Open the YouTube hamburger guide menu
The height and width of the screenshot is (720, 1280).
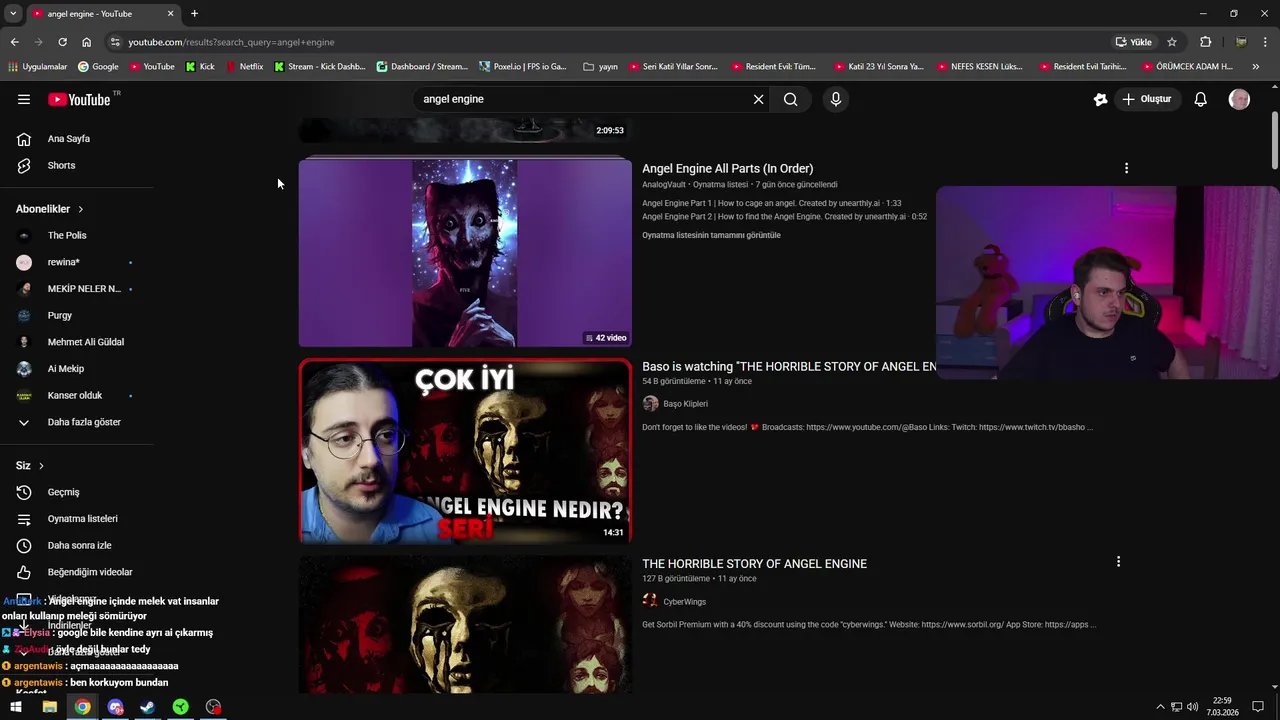[24, 99]
